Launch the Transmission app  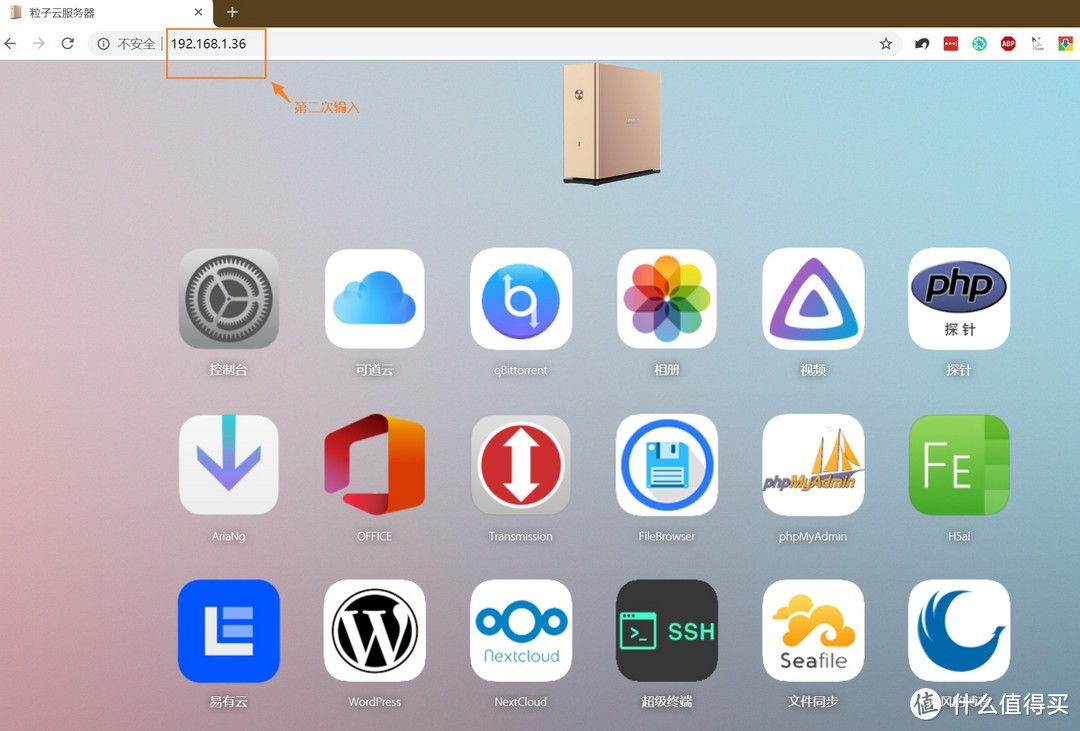coord(520,465)
